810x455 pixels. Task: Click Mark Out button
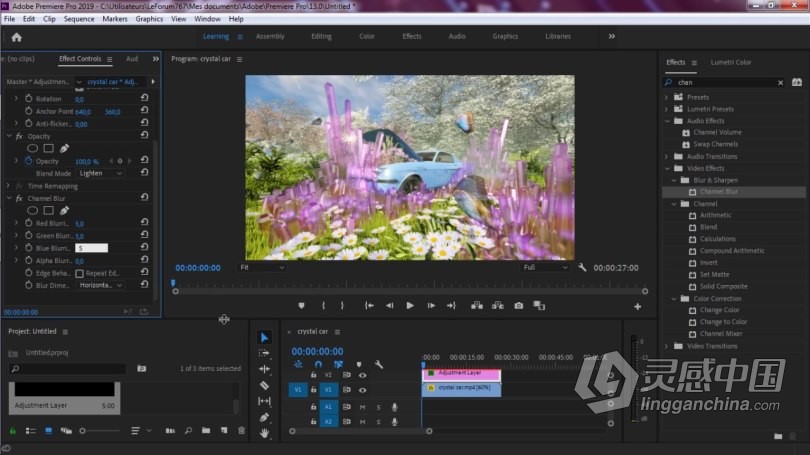coord(342,306)
